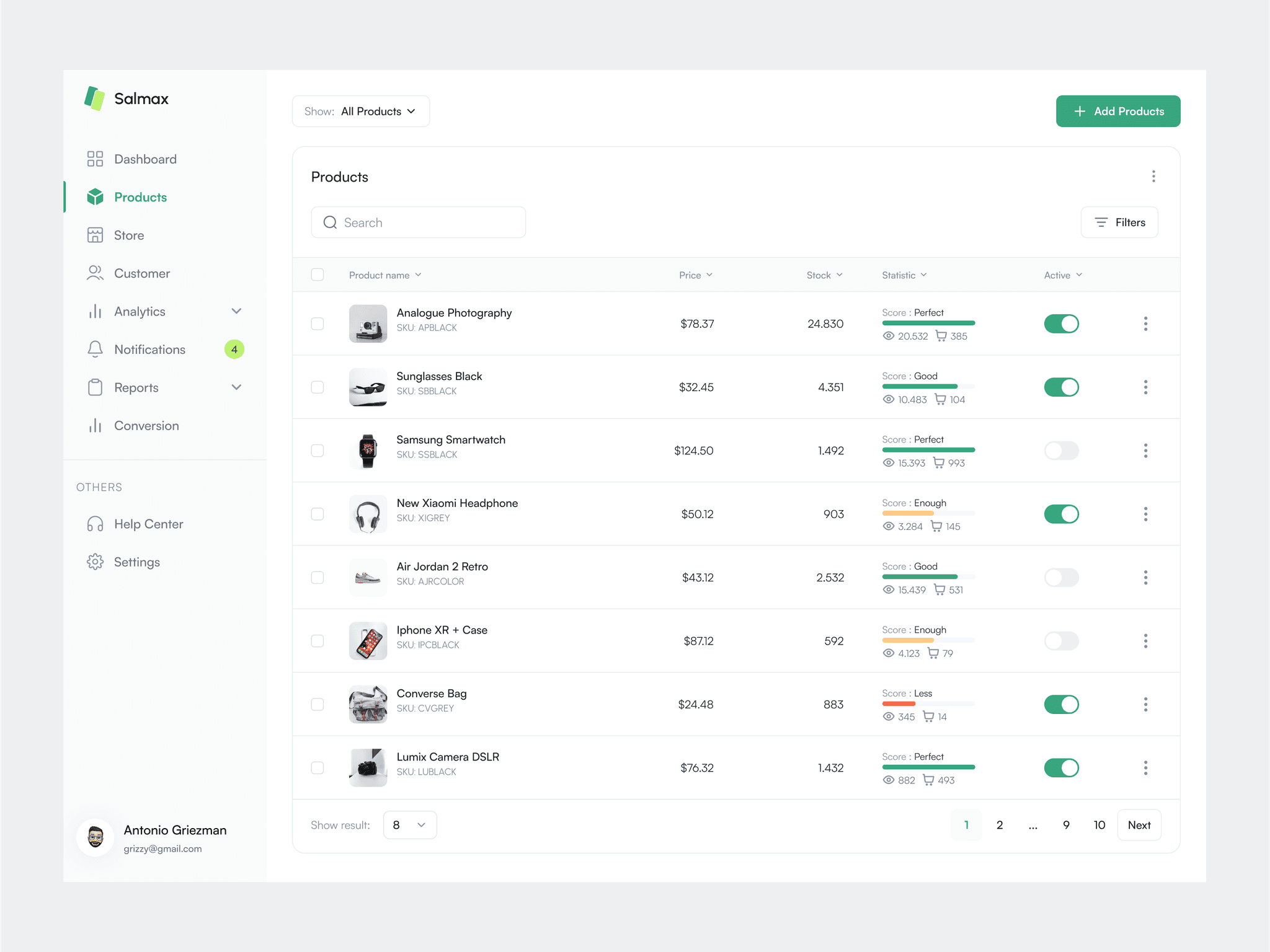Screen dimensions: 1270x952
Task: Click the Notifications bell icon
Action: pos(95,350)
